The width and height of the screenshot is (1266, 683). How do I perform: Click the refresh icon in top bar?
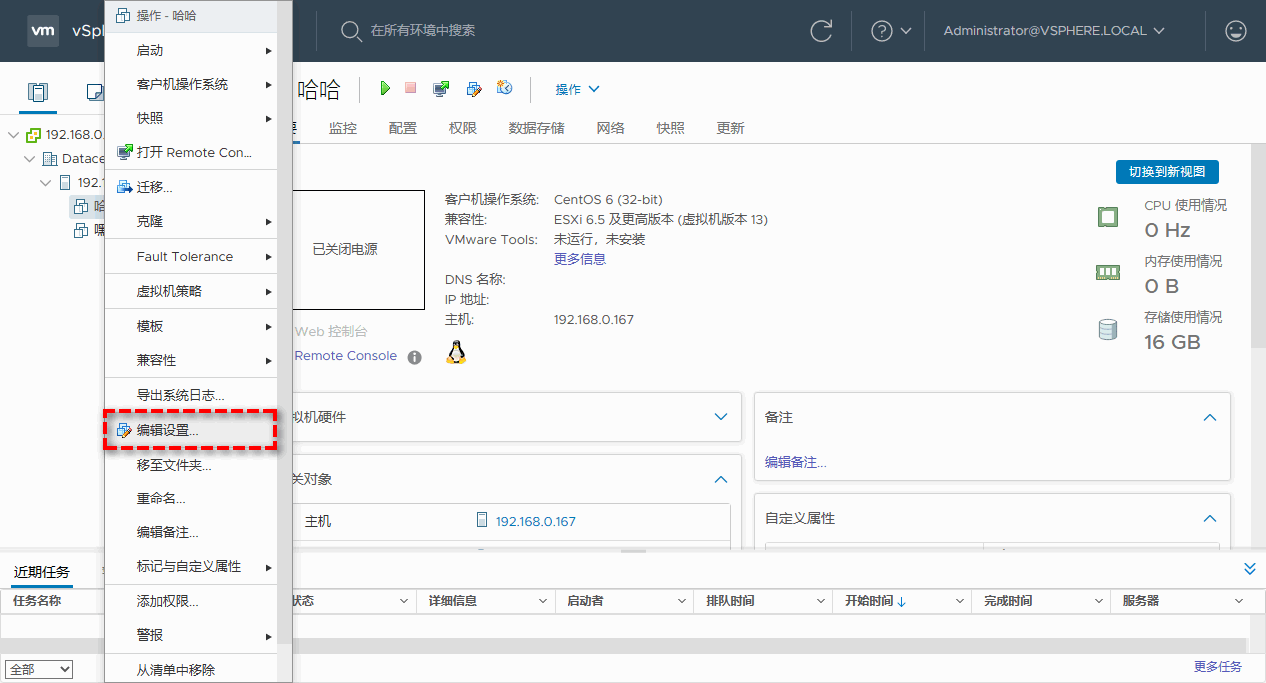tap(821, 31)
